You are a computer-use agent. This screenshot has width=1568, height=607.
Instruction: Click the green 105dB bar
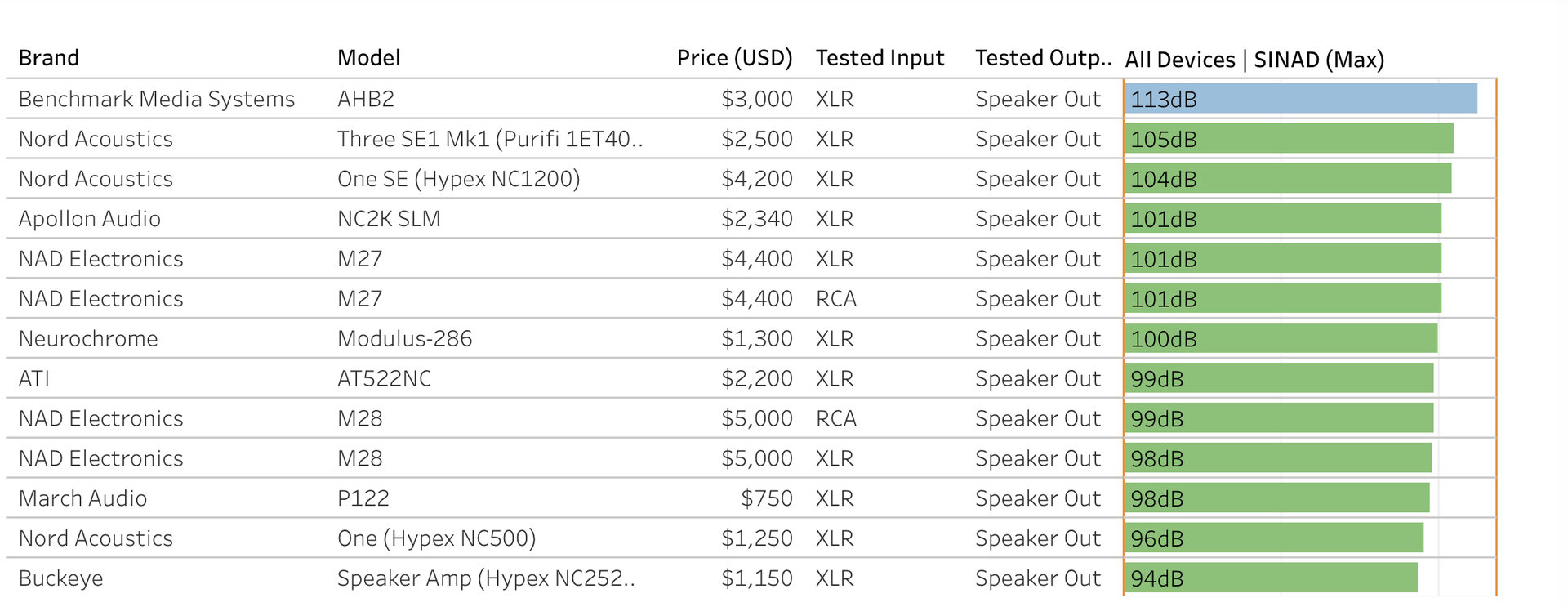pos(1289,139)
